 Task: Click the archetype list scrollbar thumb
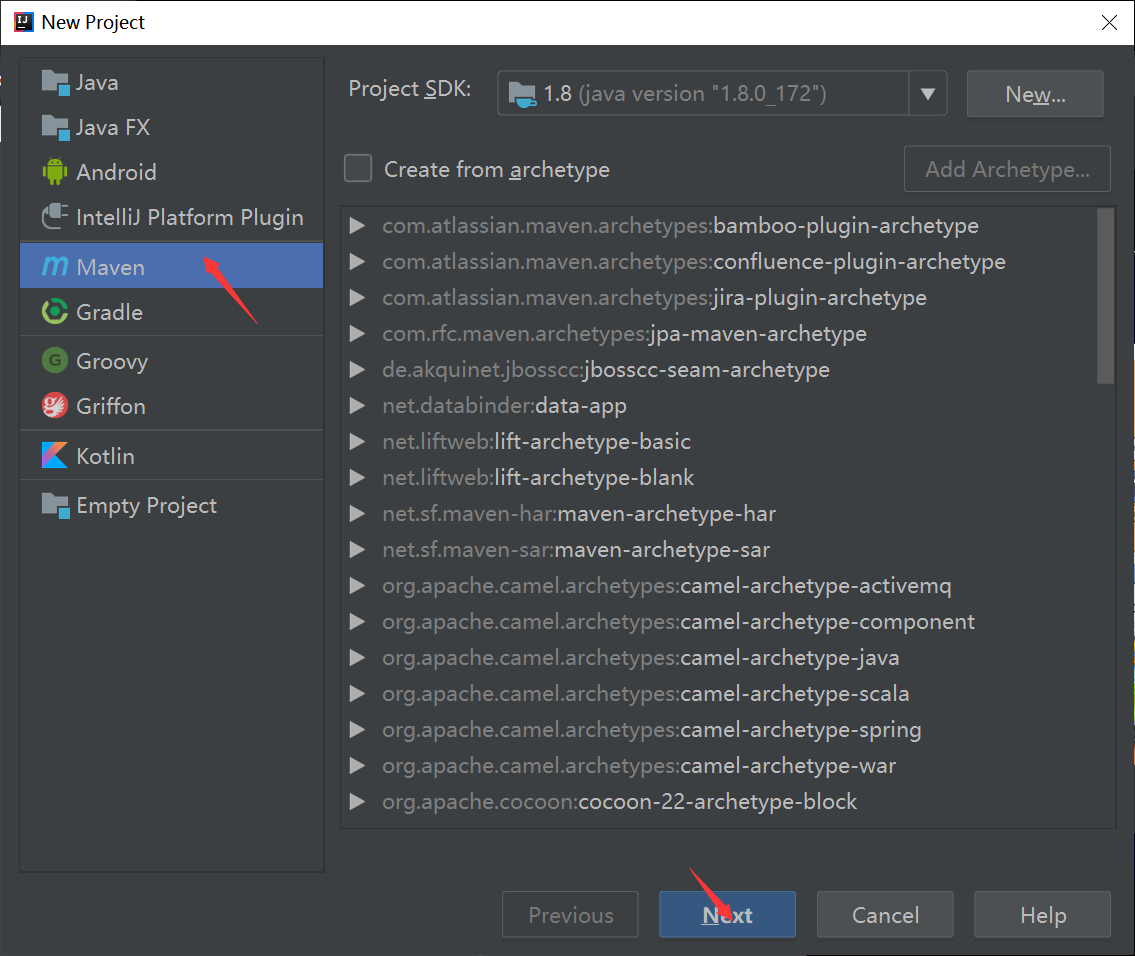(1105, 295)
